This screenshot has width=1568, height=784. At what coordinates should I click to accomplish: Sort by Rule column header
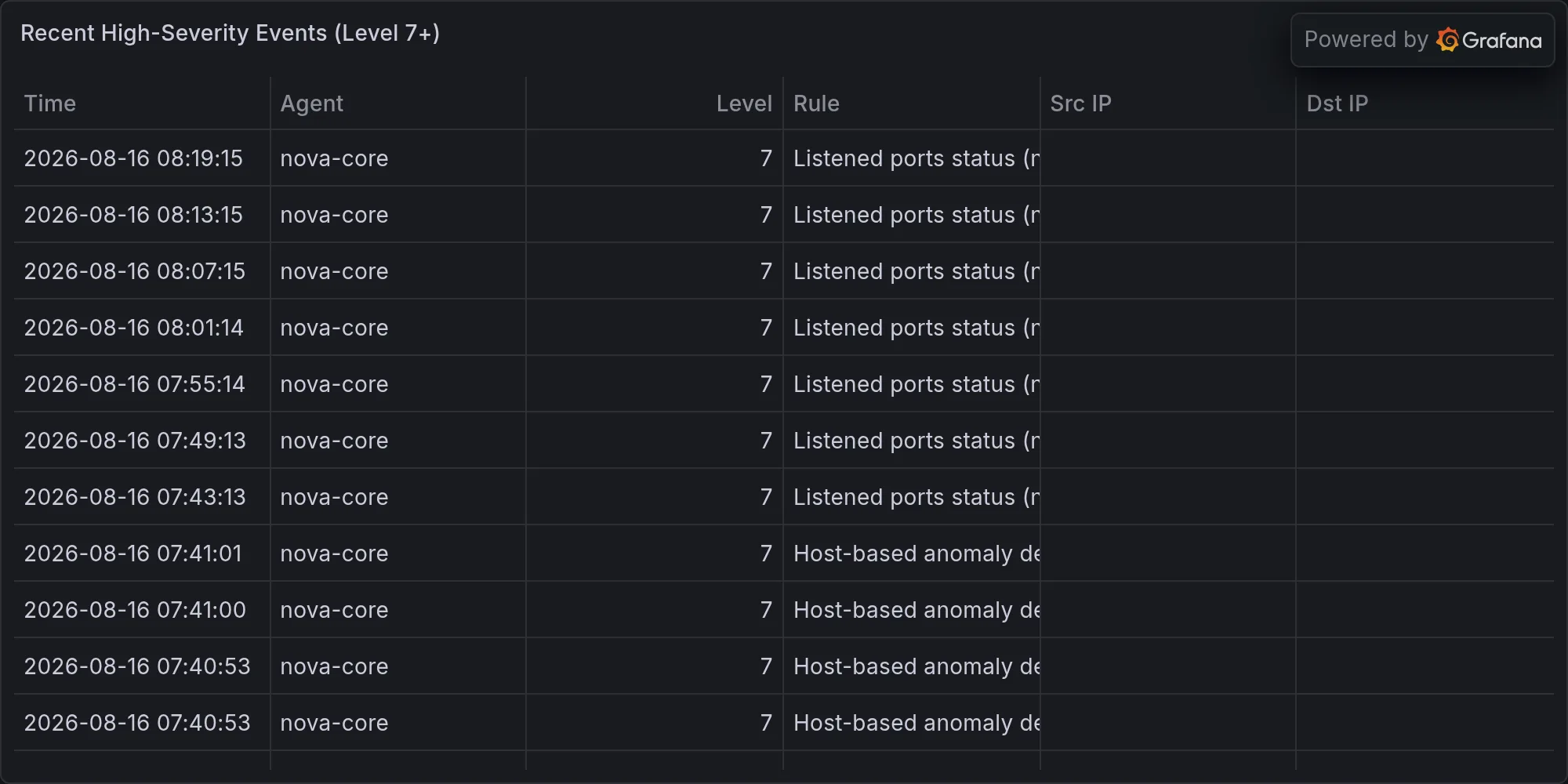[x=816, y=103]
